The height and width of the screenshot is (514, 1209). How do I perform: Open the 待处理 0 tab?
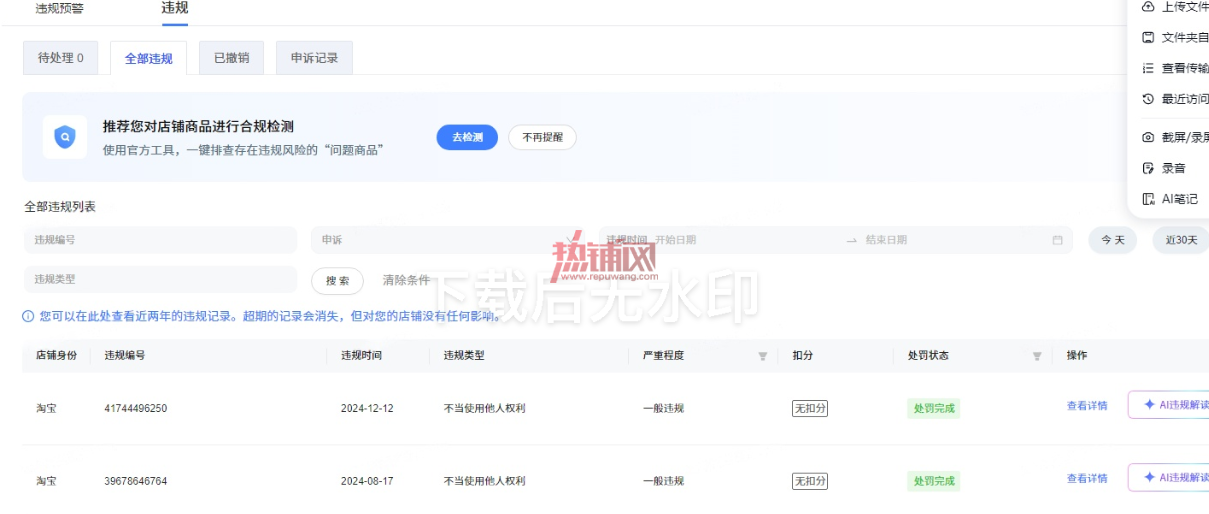click(x=61, y=58)
